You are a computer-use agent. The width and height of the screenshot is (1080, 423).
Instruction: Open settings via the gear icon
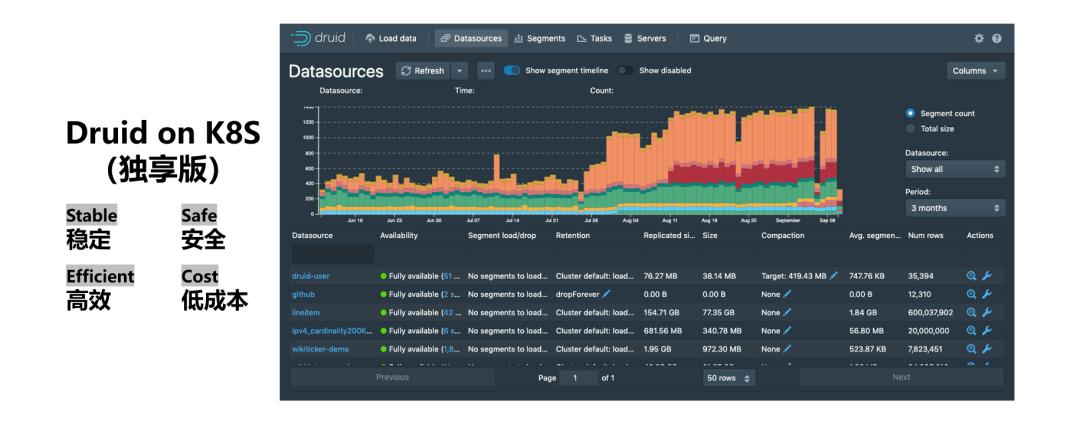click(979, 39)
